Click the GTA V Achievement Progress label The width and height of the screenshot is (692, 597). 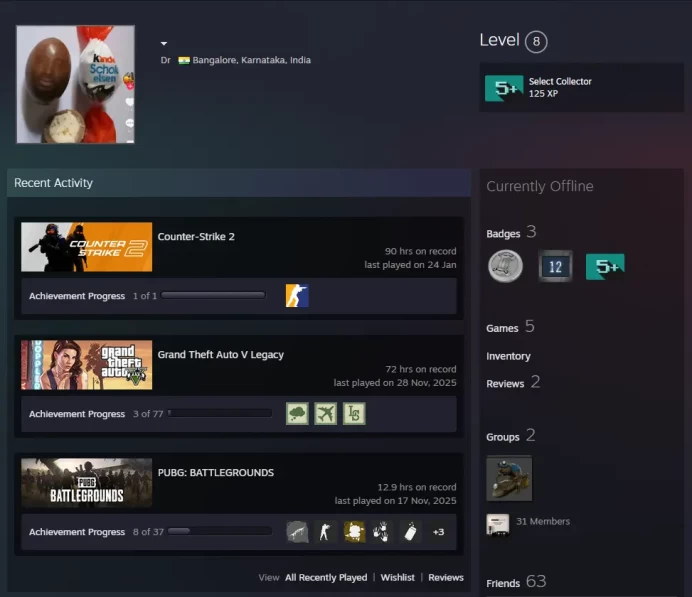(x=77, y=414)
